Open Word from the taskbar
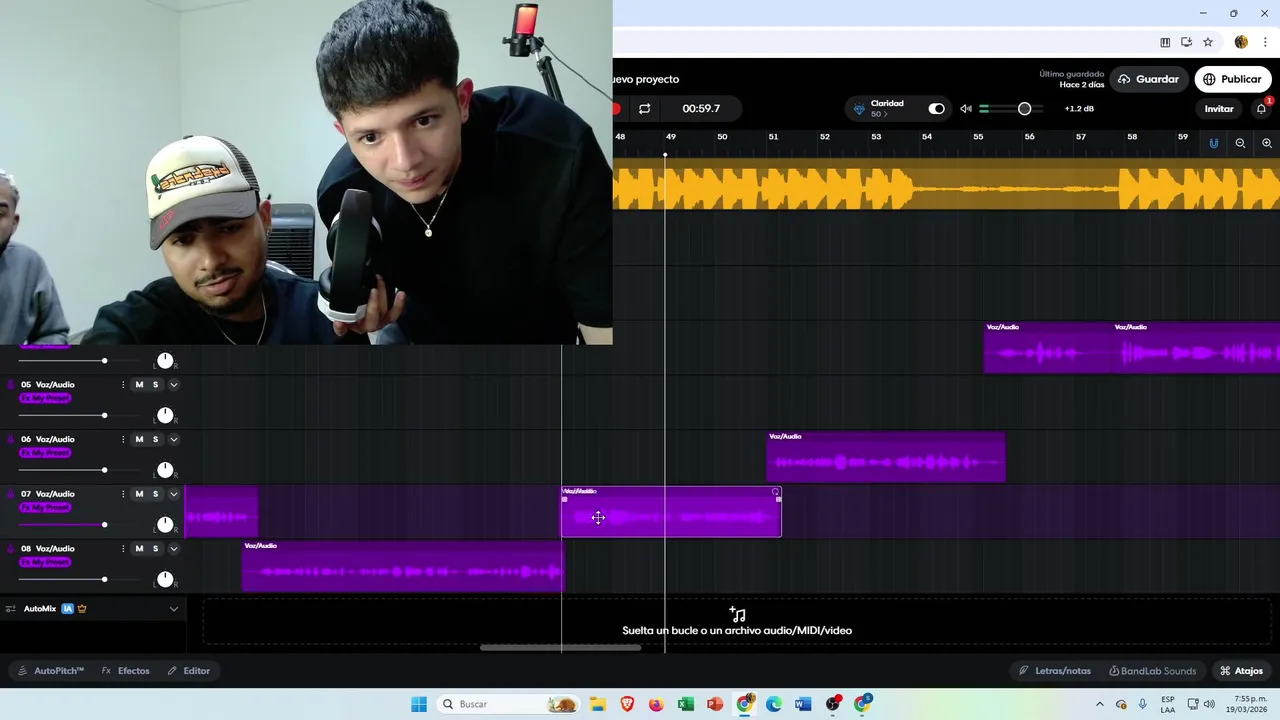Viewport: 1280px width, 720px height. point(803,704)
